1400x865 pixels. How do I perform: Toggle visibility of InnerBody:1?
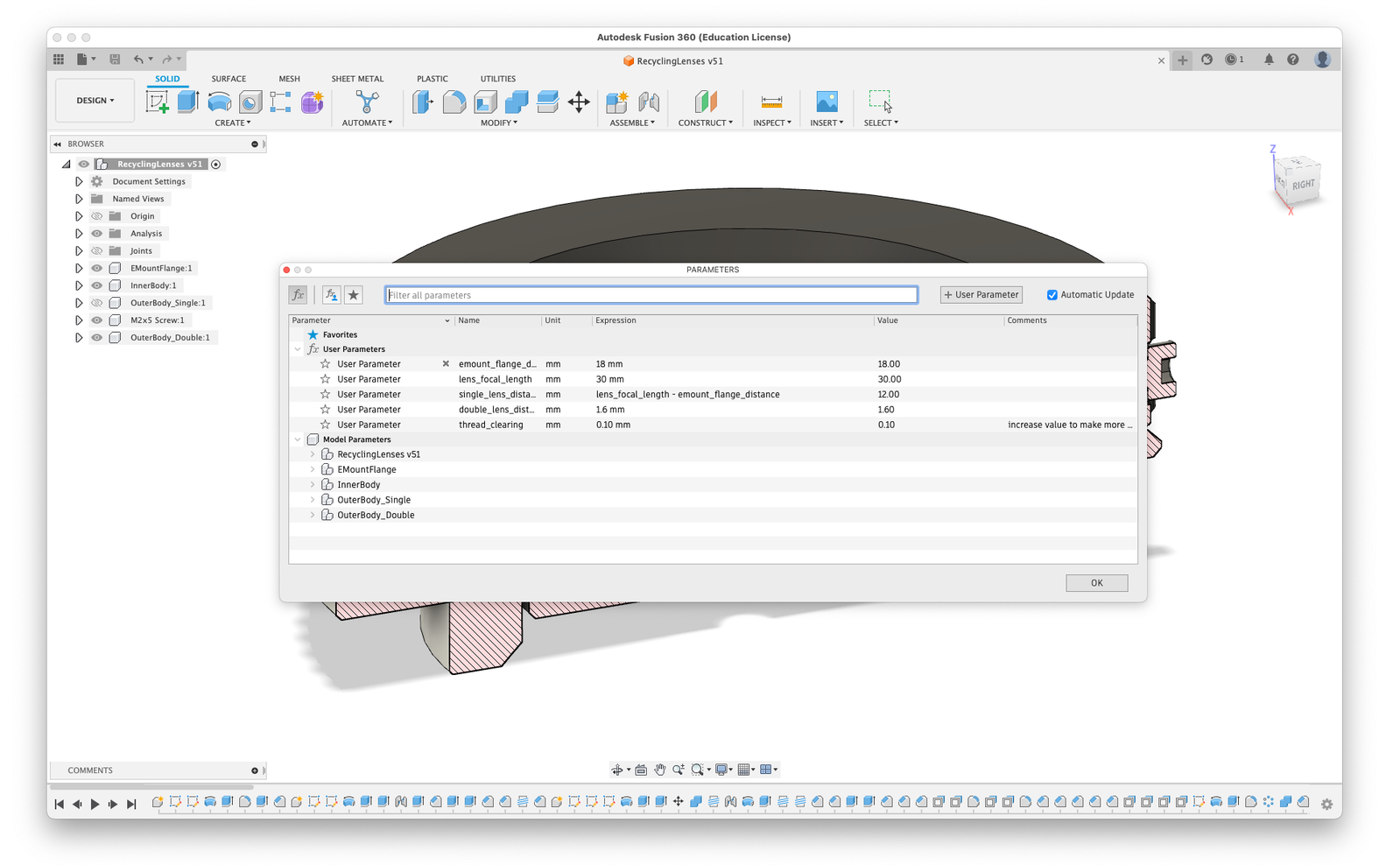(x=97, y=285)
